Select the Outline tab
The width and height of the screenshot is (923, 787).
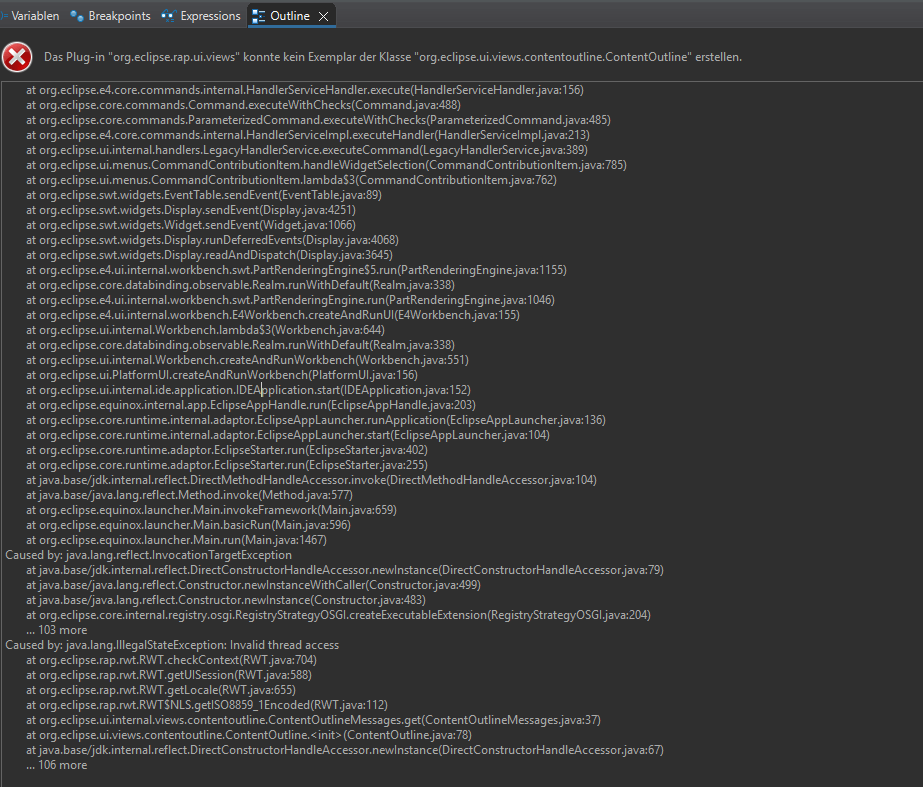(x=290, y=16)
